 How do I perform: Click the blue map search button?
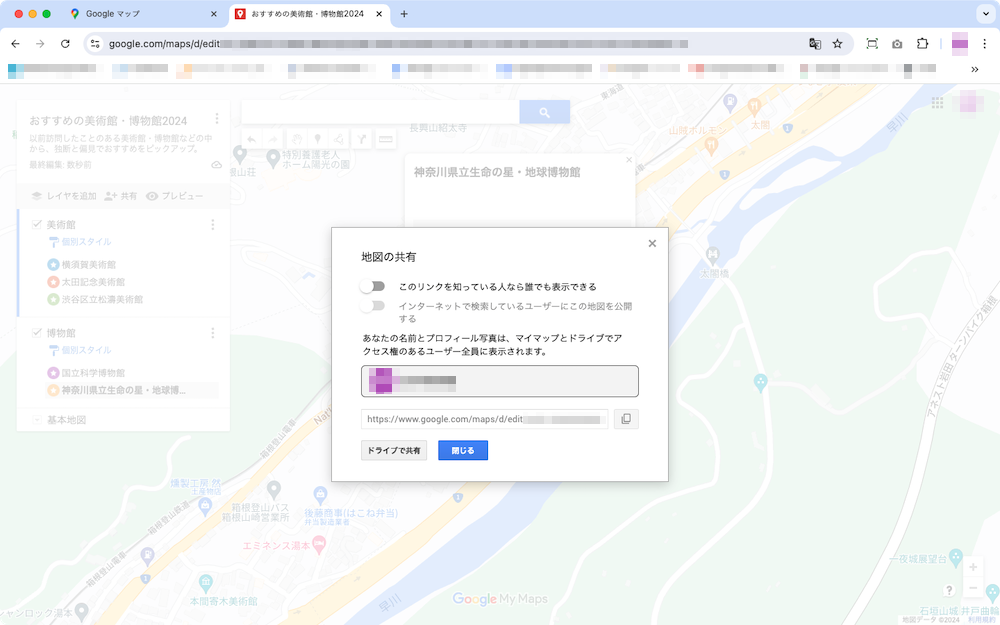(x=545, y=112)
